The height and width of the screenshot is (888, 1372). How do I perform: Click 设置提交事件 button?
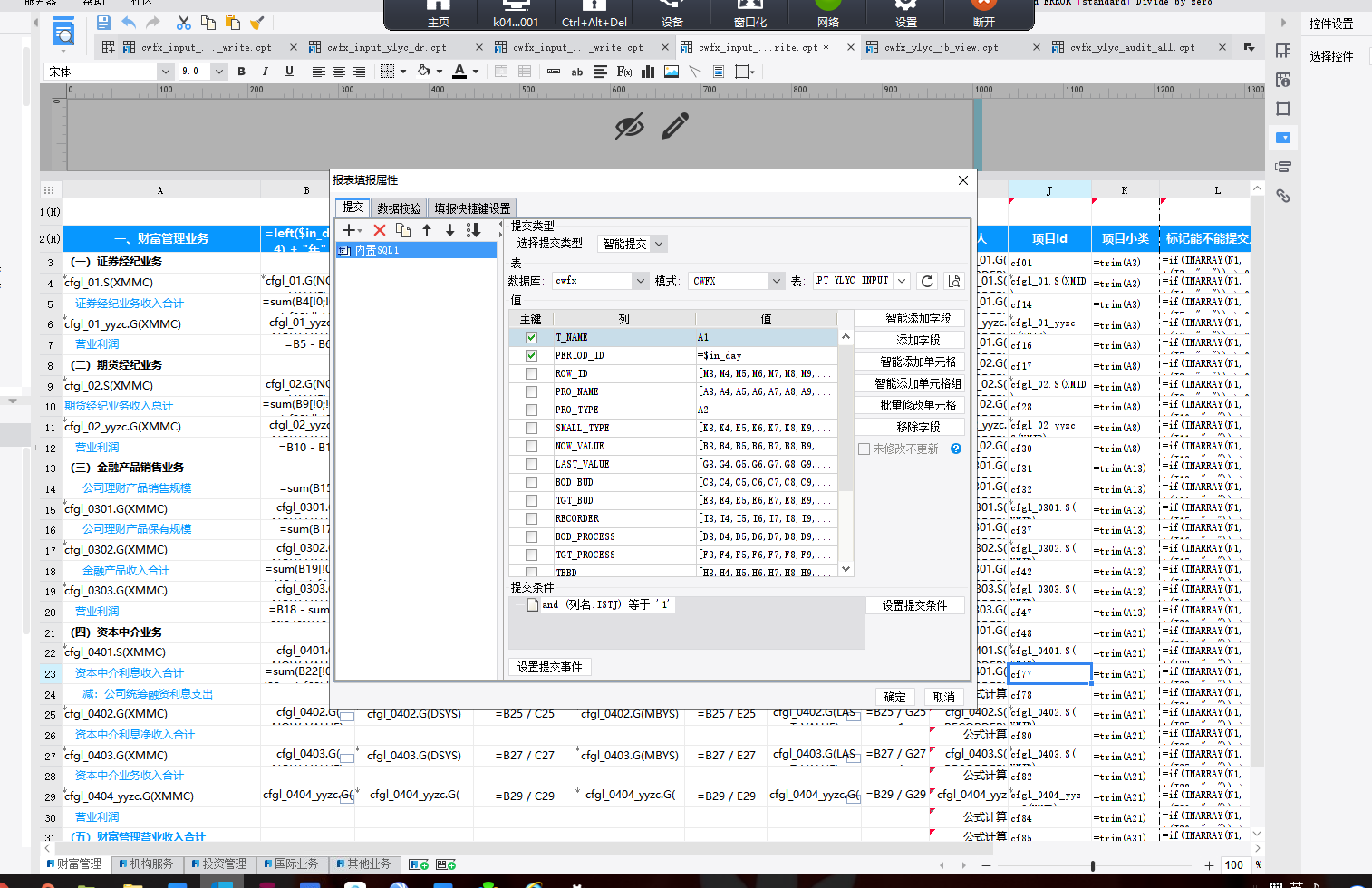pos(550,667)
